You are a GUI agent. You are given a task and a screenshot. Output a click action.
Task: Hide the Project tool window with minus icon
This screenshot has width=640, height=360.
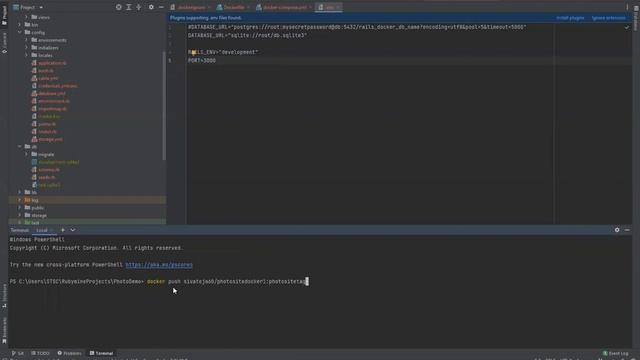[x=161, y=7]
